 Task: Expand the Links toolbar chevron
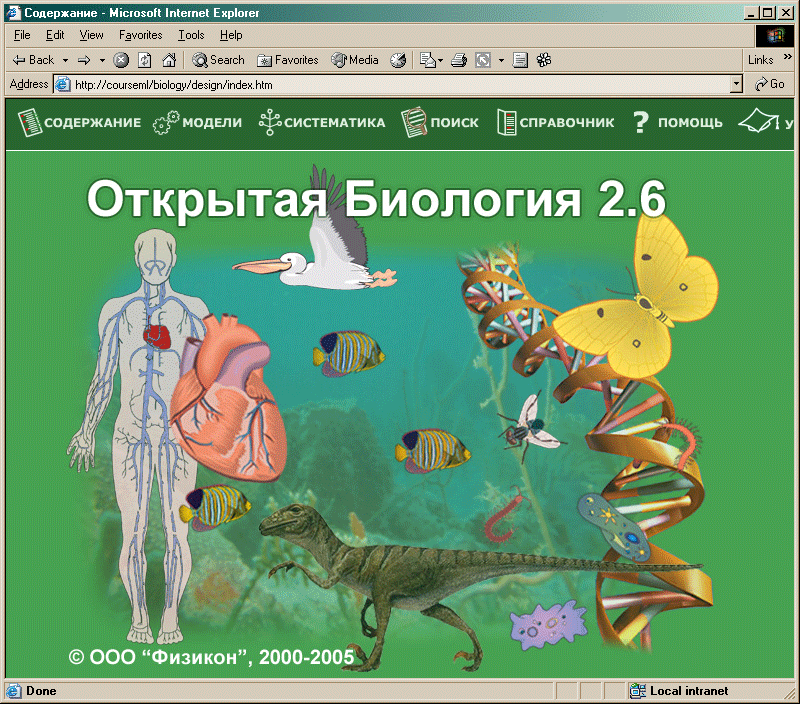coord(788,56)
